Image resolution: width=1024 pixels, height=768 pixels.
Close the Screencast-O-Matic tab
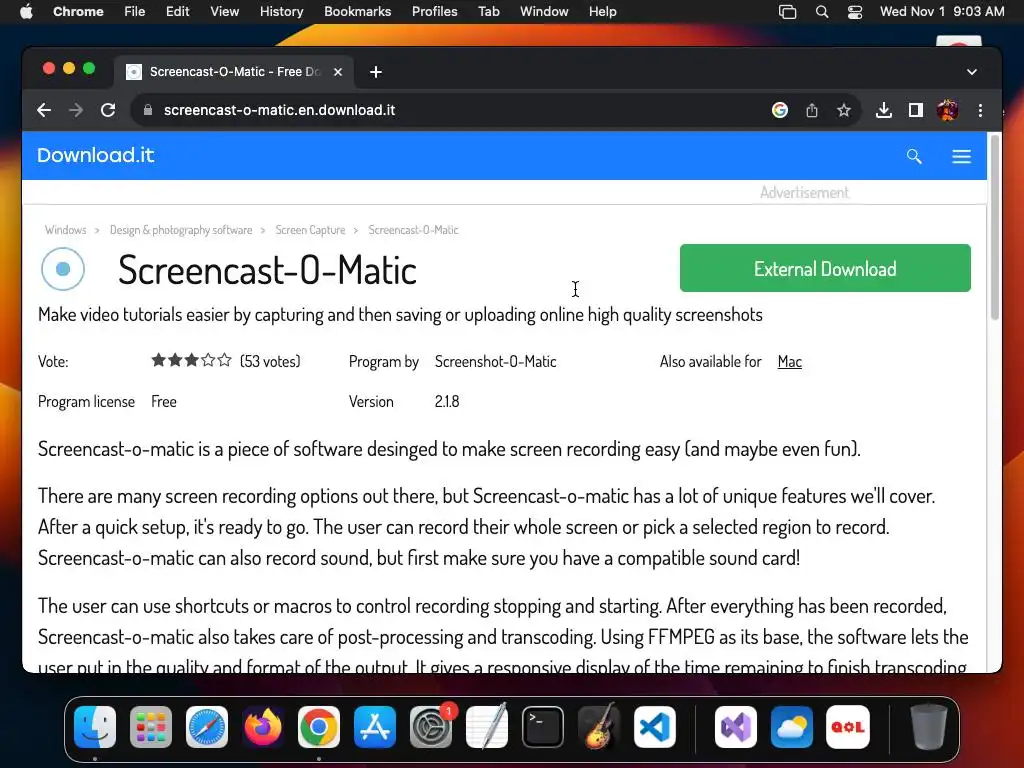338,72
